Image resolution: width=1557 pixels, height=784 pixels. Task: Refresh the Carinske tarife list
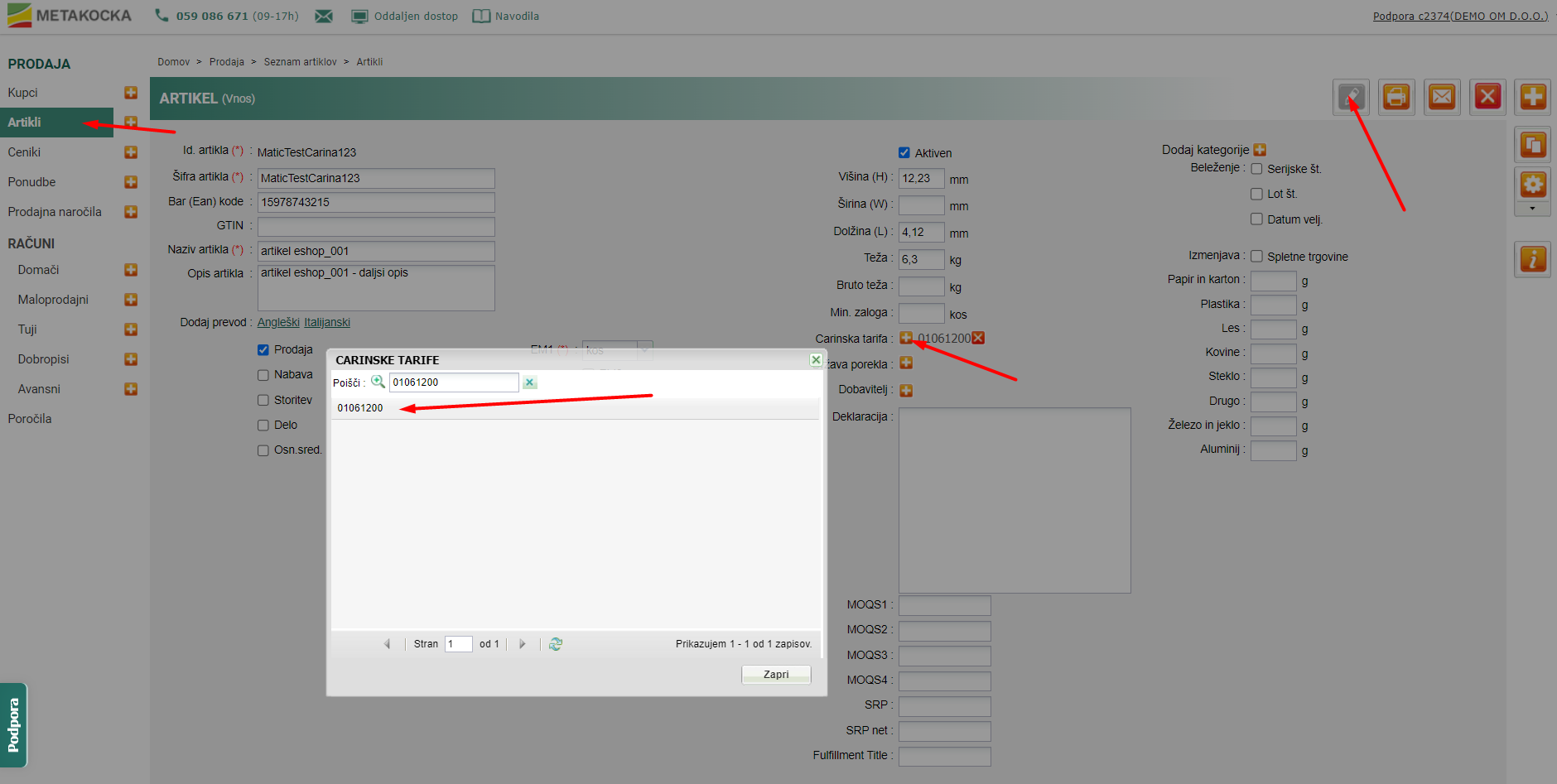pos(556,644)
